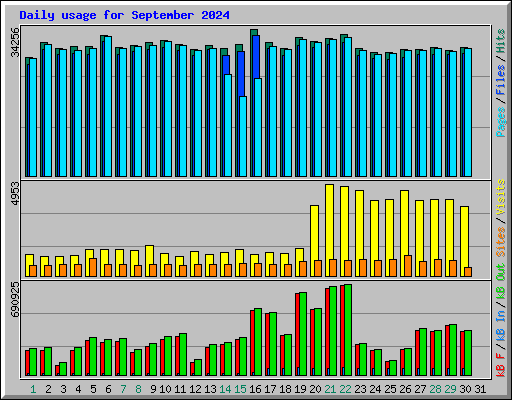Select the yellow visits bar for day 9
The image size is (512, 400).
click(149, 255)
